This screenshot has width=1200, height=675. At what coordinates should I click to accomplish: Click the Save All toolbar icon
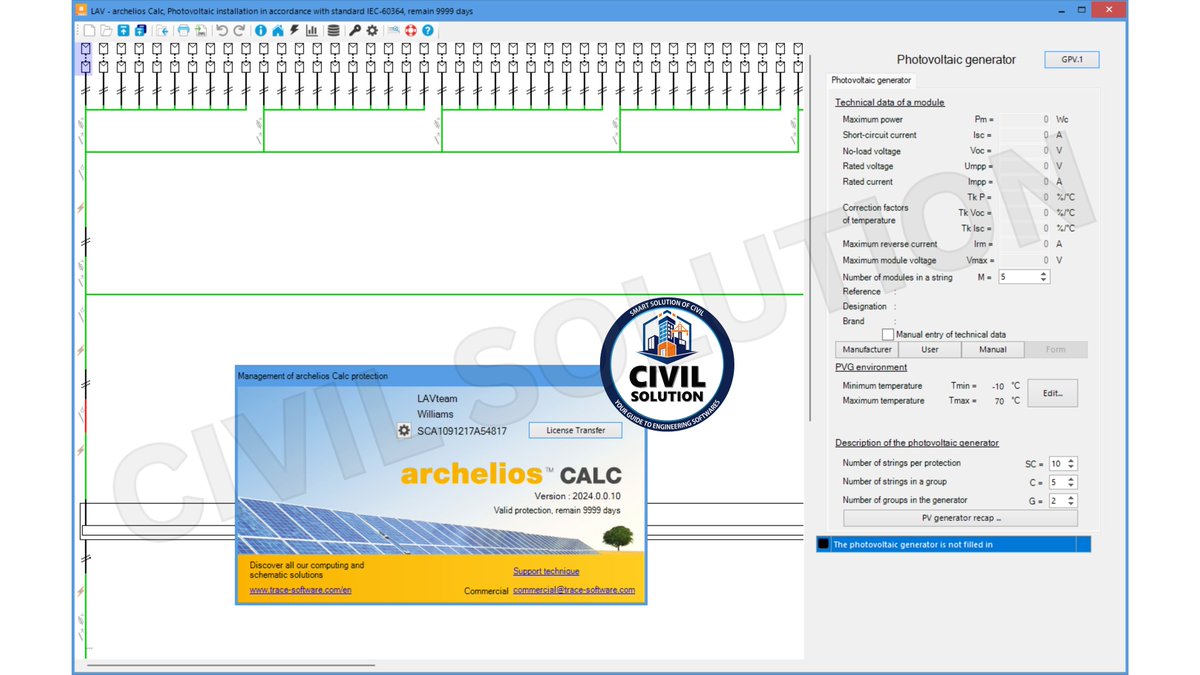pyautogui.click(x=140, y=31)
